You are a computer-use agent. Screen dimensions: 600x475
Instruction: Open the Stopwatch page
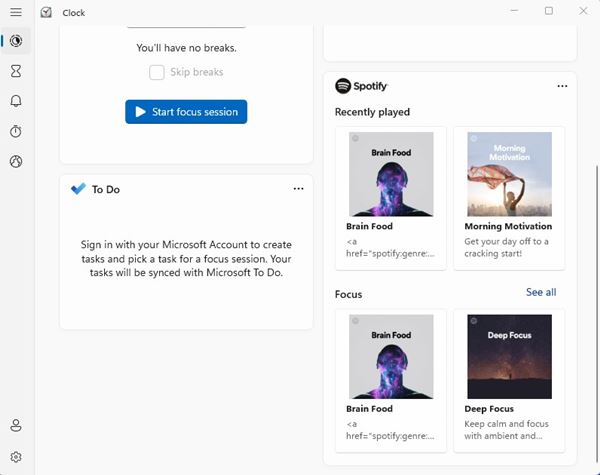(x=16, y=131)
